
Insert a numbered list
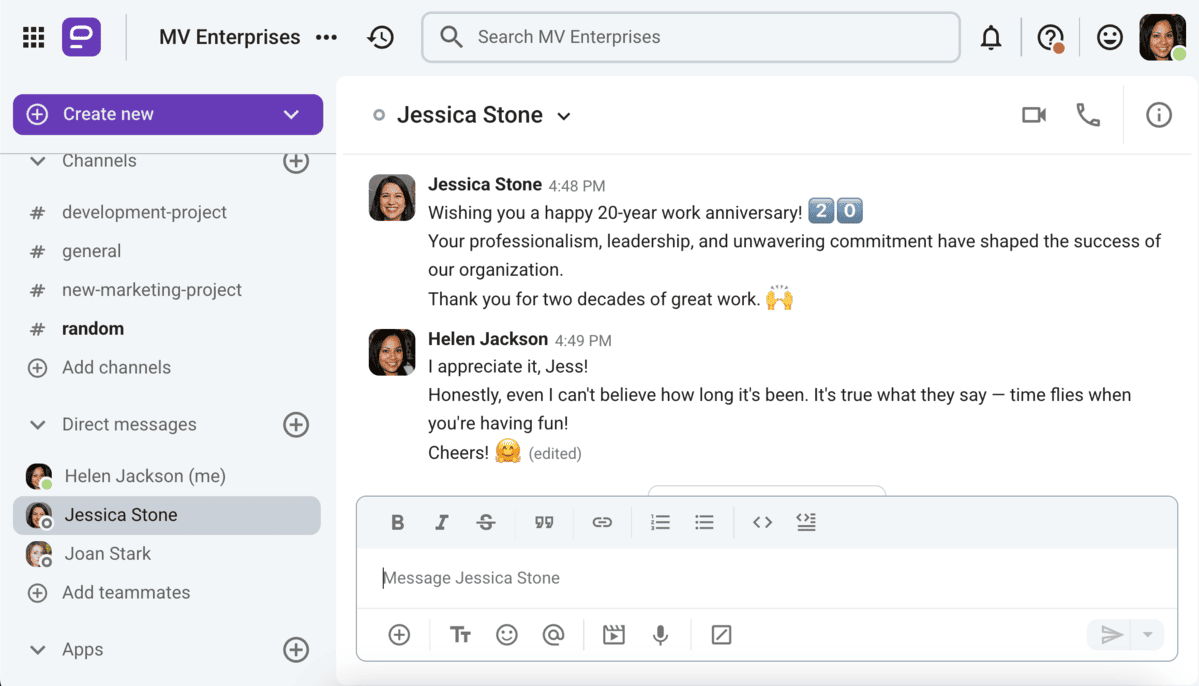660,522
